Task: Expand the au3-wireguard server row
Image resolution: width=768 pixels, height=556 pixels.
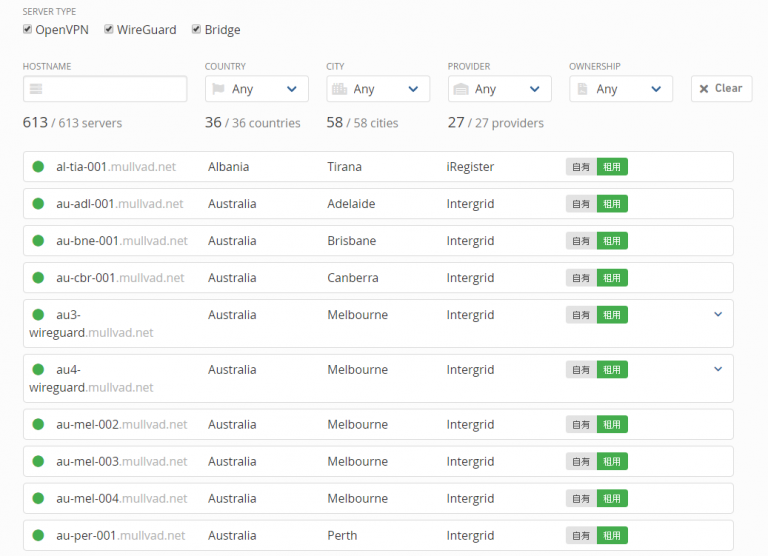Action: click(717, 314)
